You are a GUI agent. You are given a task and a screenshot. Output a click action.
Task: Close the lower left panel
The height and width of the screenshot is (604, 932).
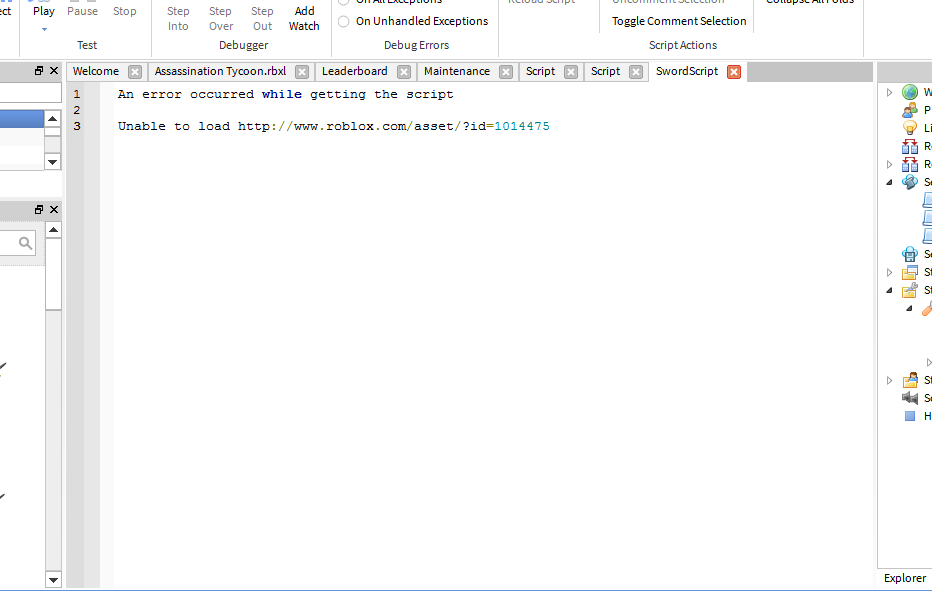[x=54, y=209]
